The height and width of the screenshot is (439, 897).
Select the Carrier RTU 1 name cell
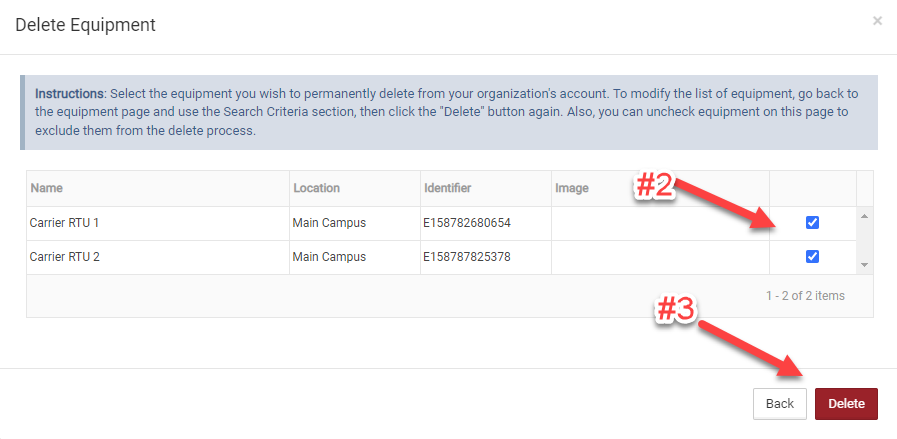coord(65,223)
